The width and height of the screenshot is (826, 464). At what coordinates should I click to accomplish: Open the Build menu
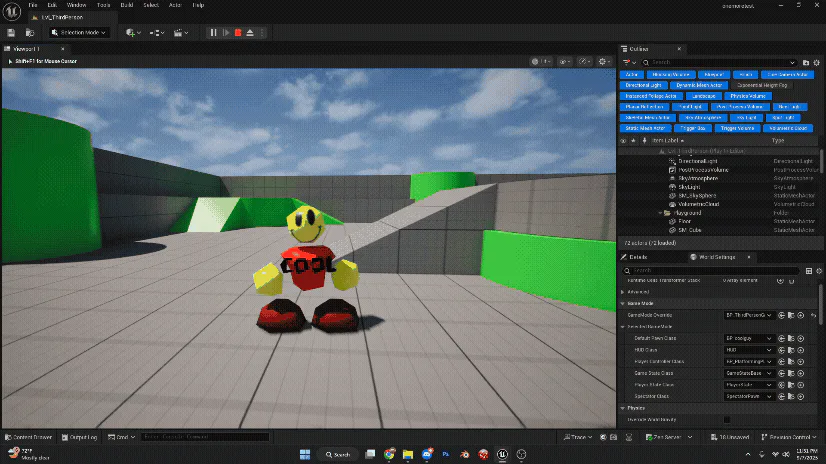coord(127,5)
